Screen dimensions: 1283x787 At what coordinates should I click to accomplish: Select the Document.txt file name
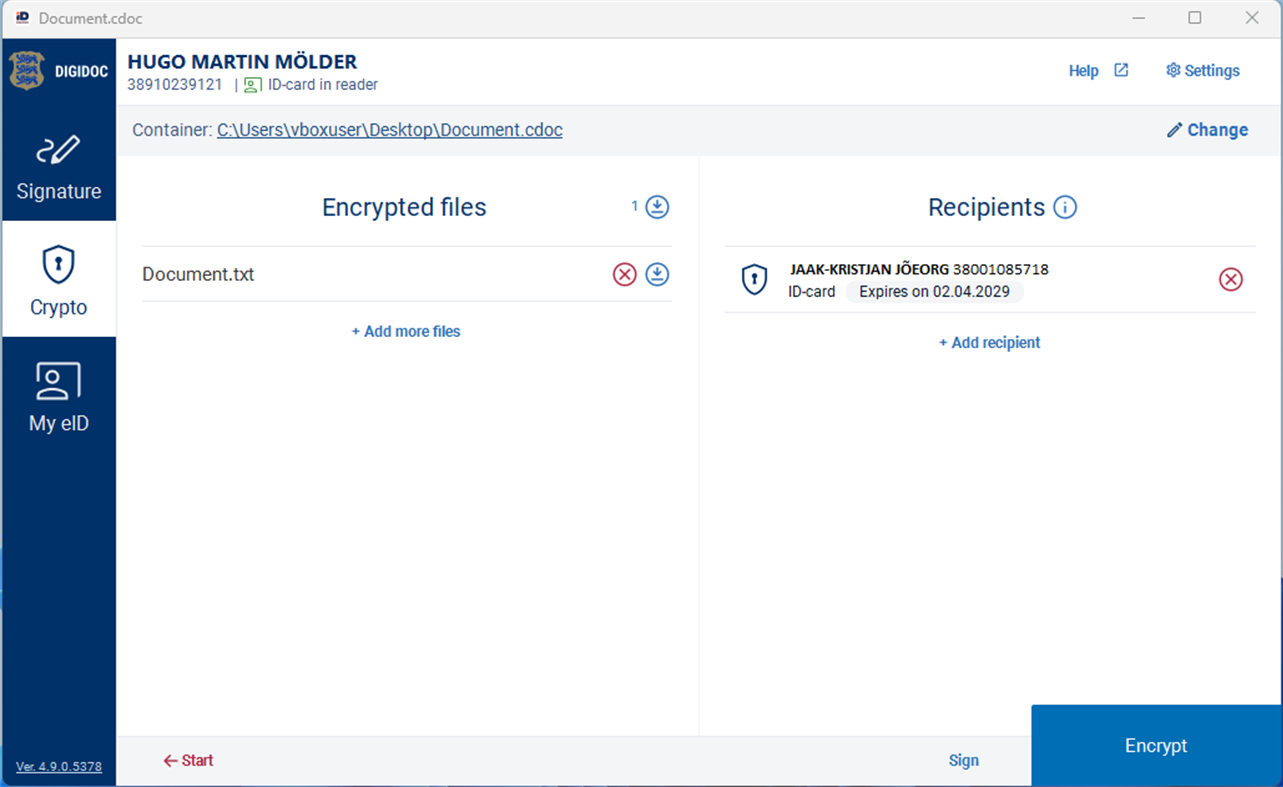click(198, 274)
